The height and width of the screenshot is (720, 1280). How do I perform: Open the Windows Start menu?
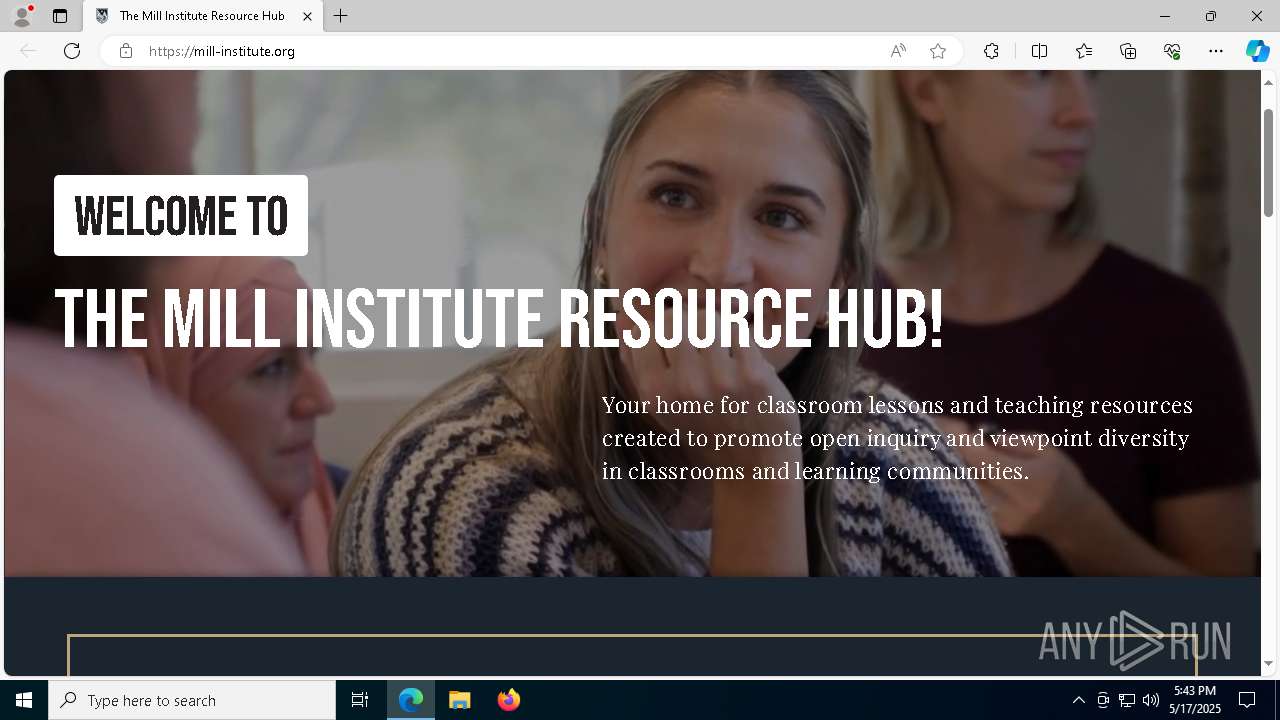coord(24,700)
